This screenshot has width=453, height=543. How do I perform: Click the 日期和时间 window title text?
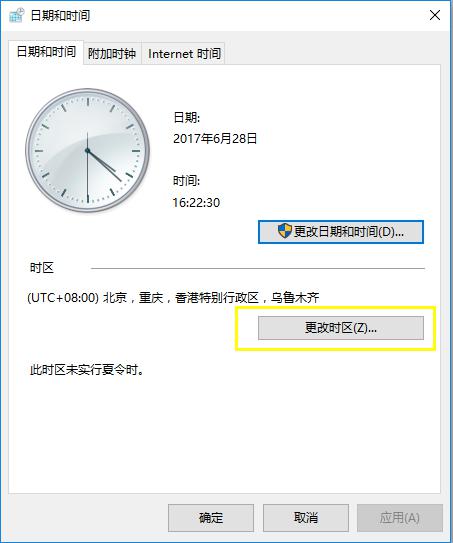60,16
